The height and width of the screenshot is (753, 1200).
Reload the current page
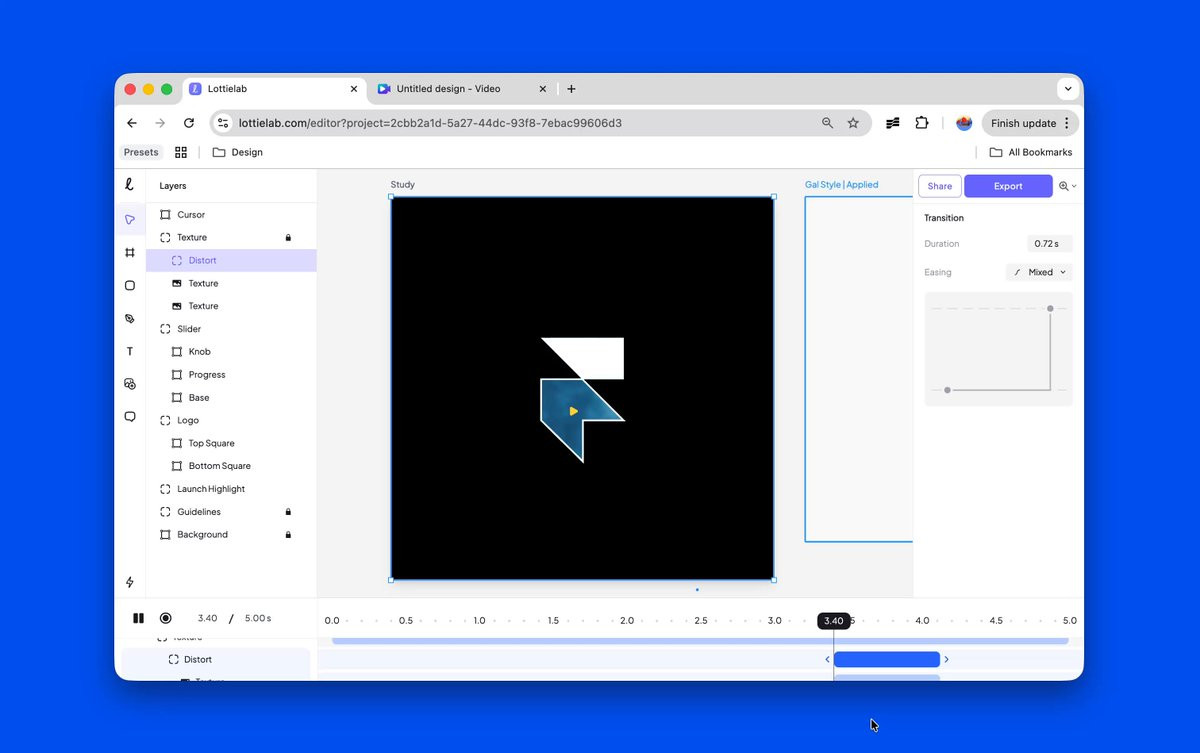(x=189, y=123)
